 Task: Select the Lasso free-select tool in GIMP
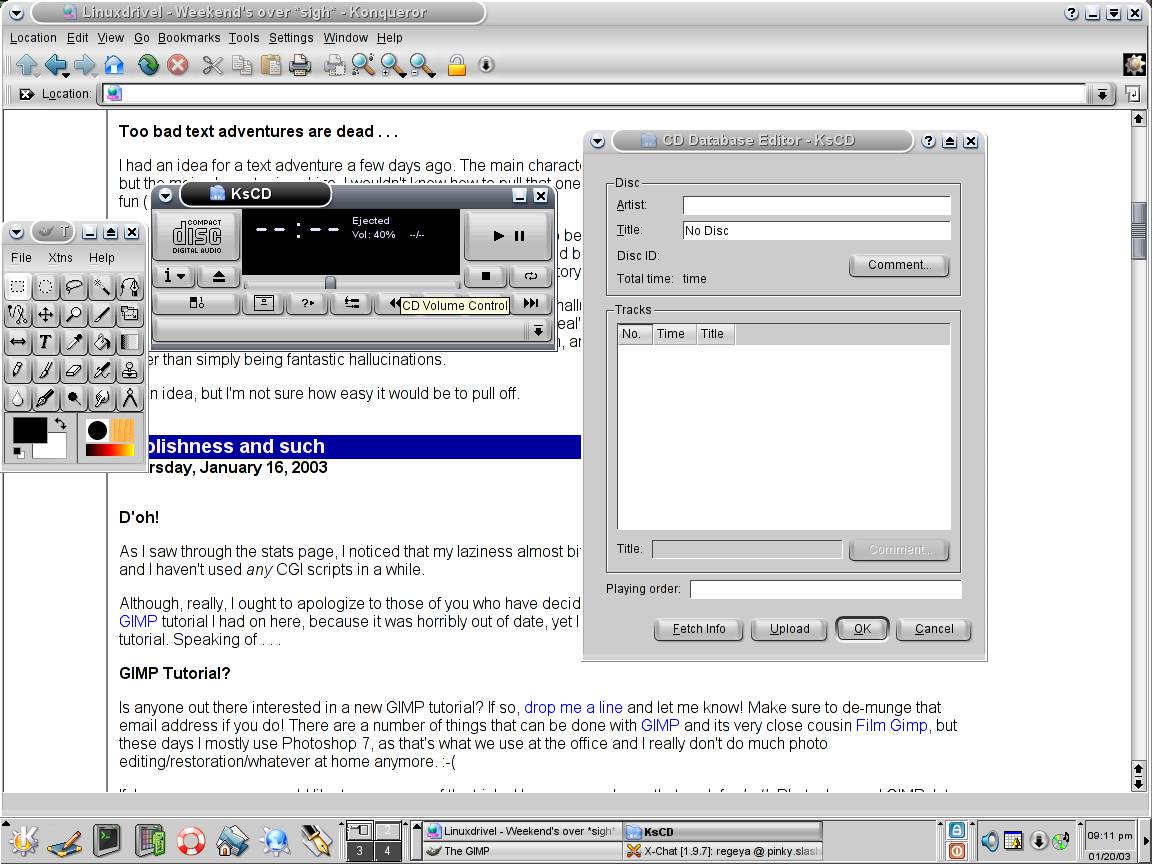coord(73,287)
